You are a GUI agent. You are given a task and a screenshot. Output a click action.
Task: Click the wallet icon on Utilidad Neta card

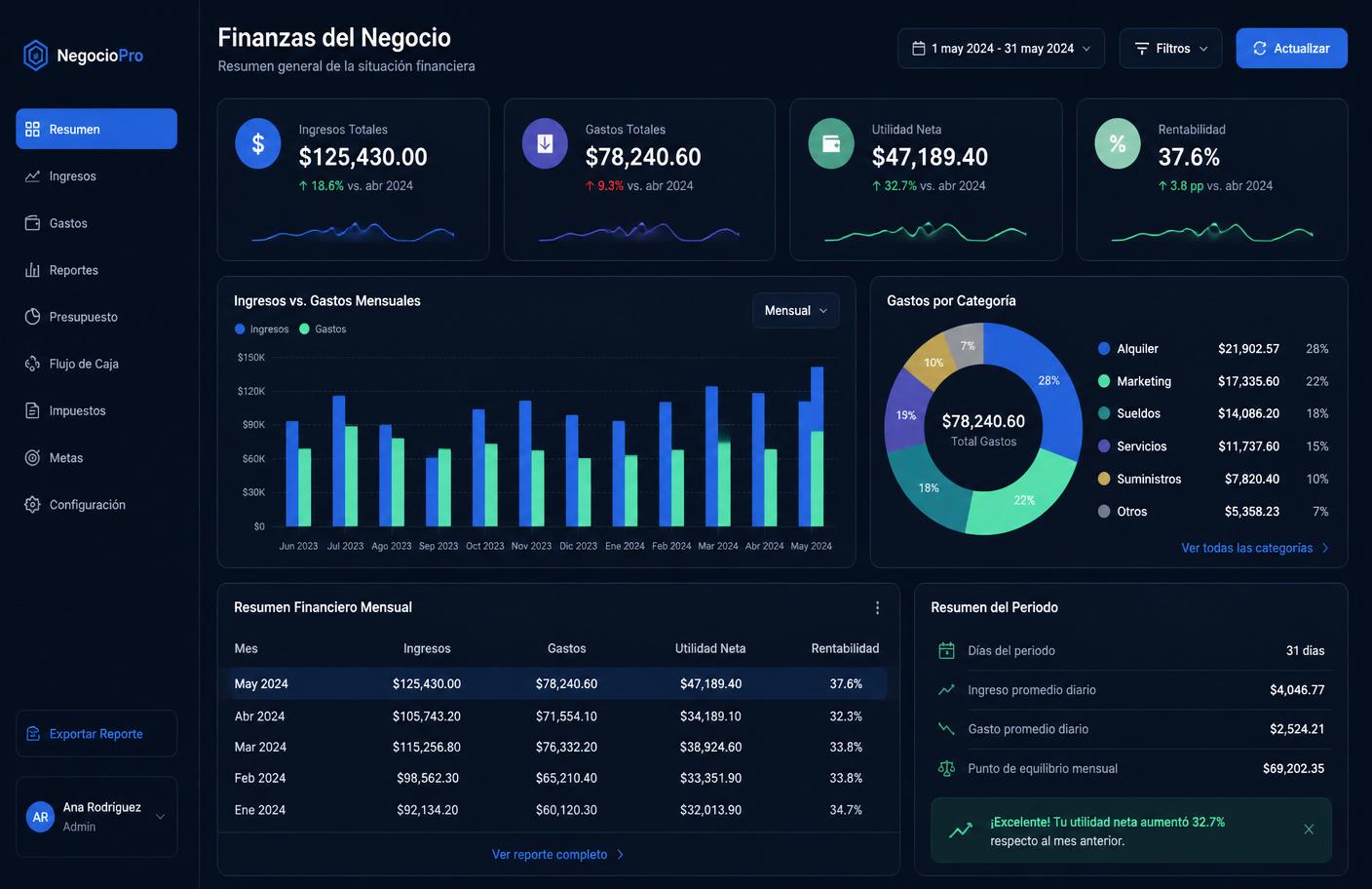pyautogui.click(x=831, y=144)
